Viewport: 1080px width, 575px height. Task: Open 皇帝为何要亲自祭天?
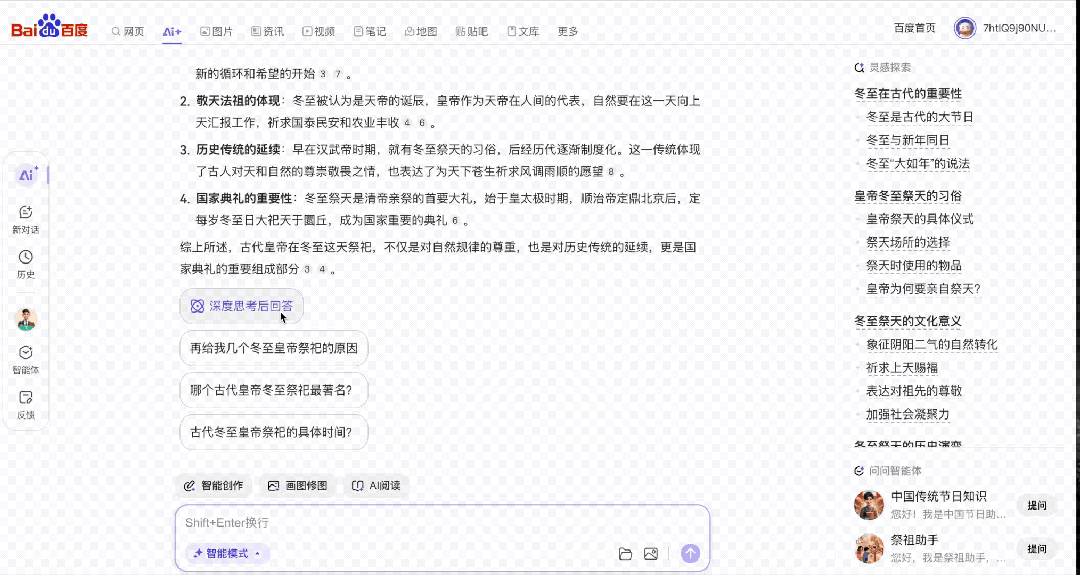tap(923, 289)
